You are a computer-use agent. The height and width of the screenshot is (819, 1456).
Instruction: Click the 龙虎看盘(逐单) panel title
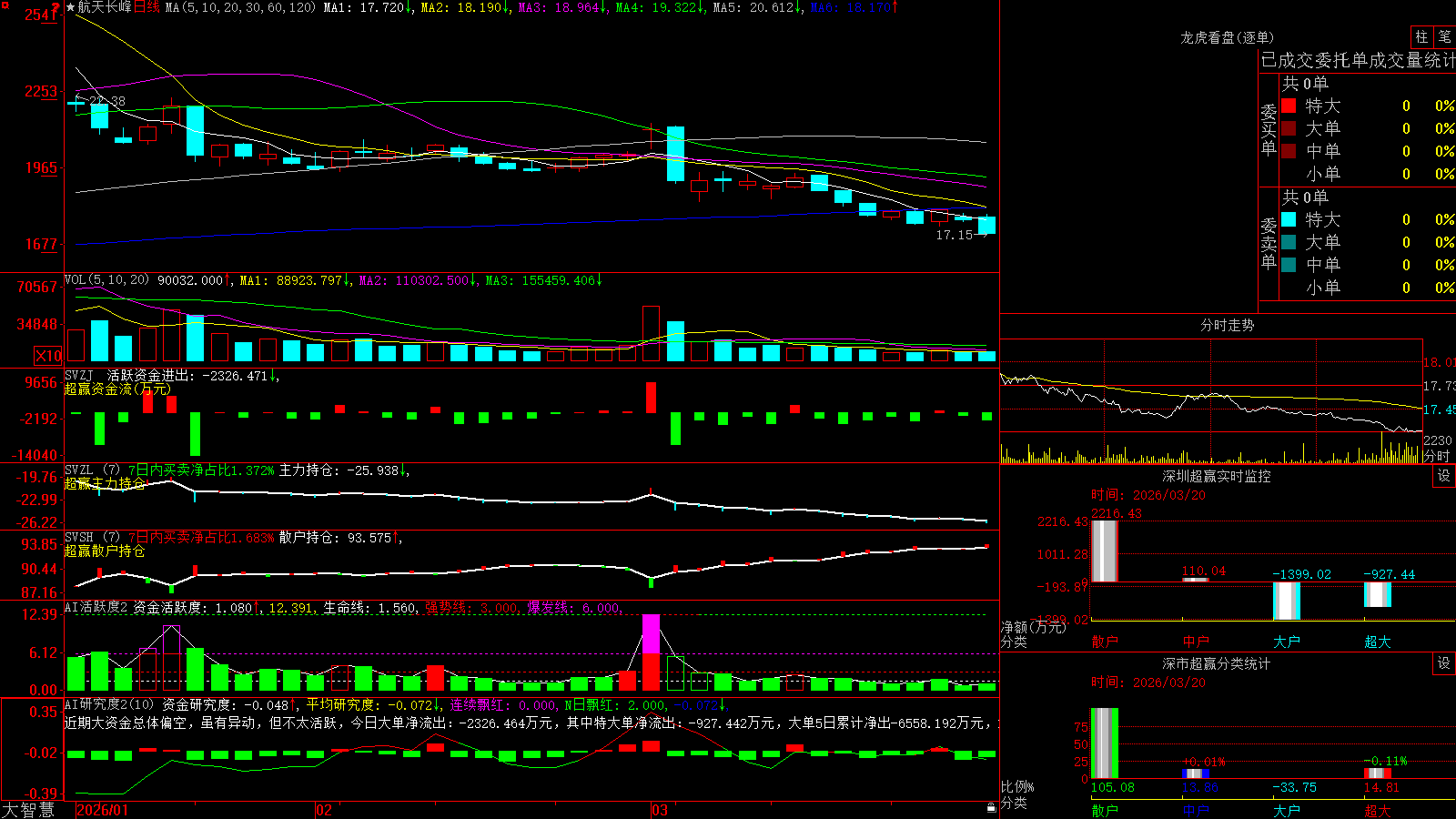pyautogui.click(x=1227, y=37)
